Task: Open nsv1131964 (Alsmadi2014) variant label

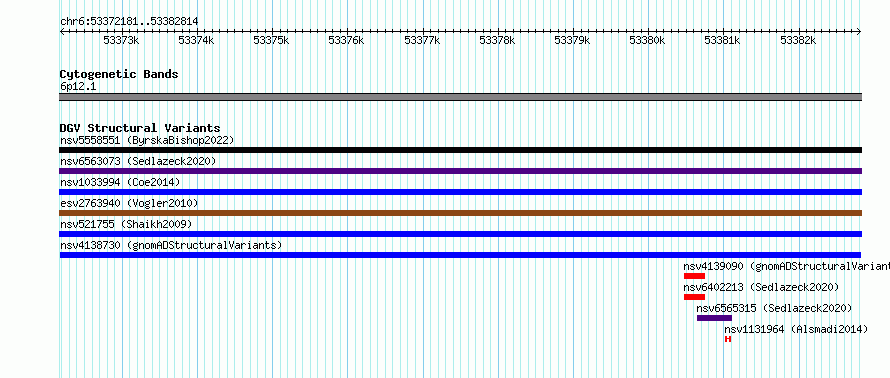Action: tap(796, 329)
